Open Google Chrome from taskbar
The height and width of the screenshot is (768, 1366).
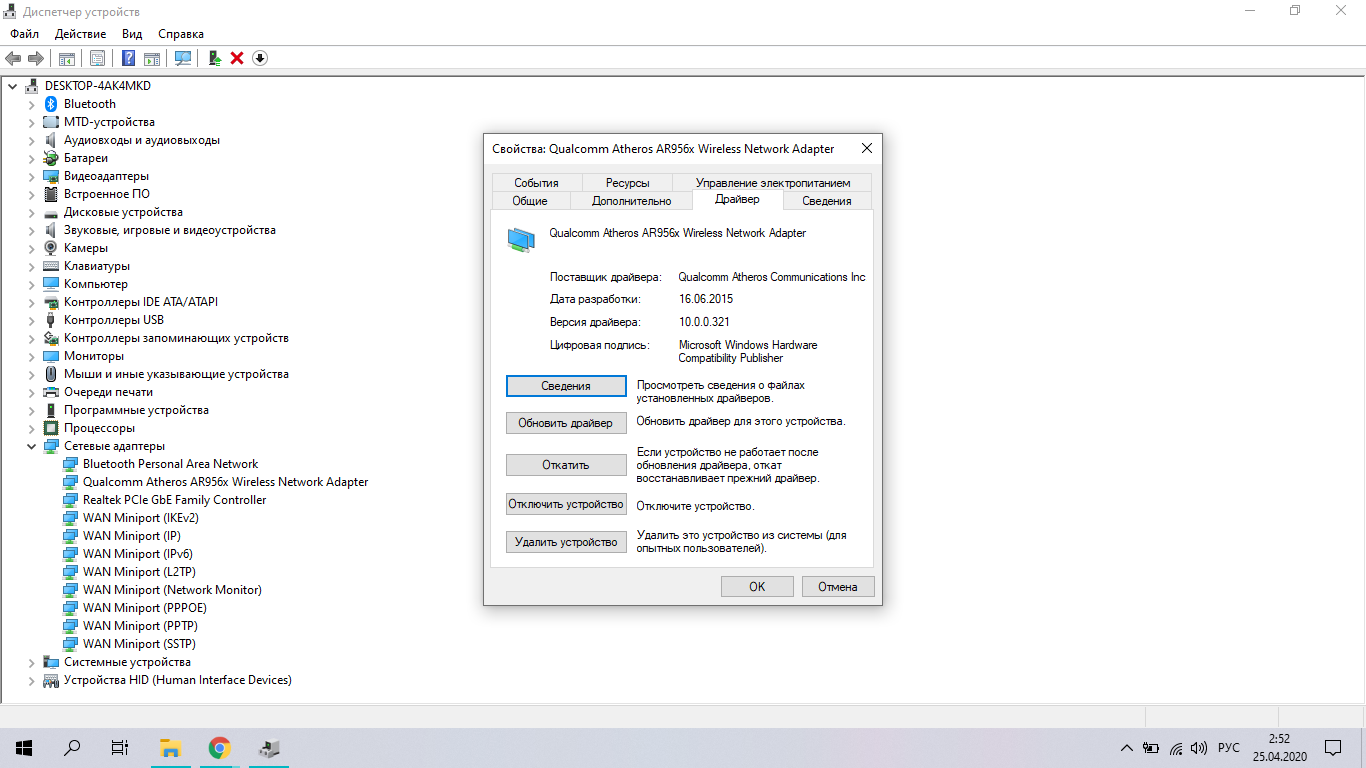(x=219, y=747)
